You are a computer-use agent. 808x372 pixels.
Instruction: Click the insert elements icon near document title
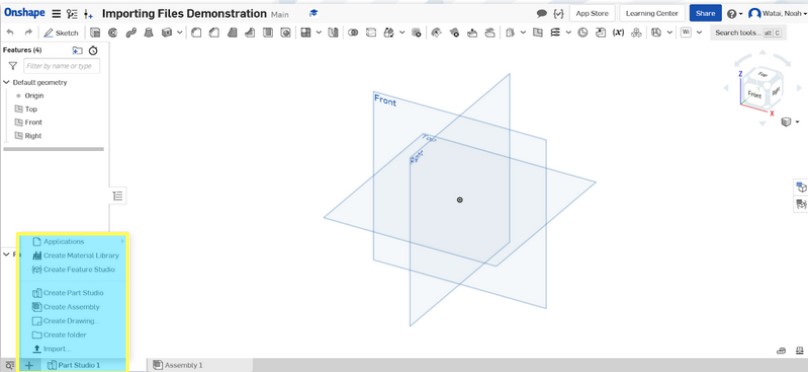click(x=89, y=14)
